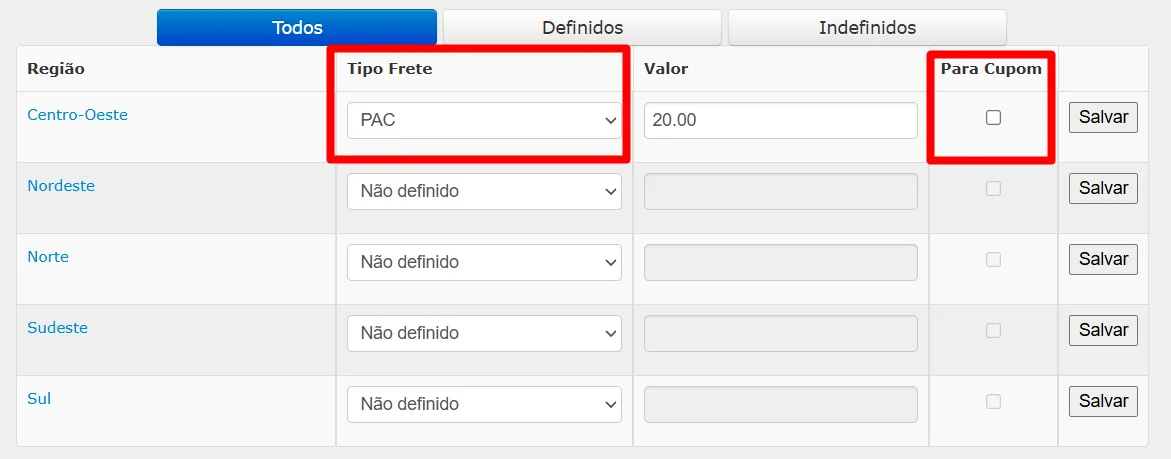Toggle the Nordeste Para Cupom checkbox

point(993,188)
